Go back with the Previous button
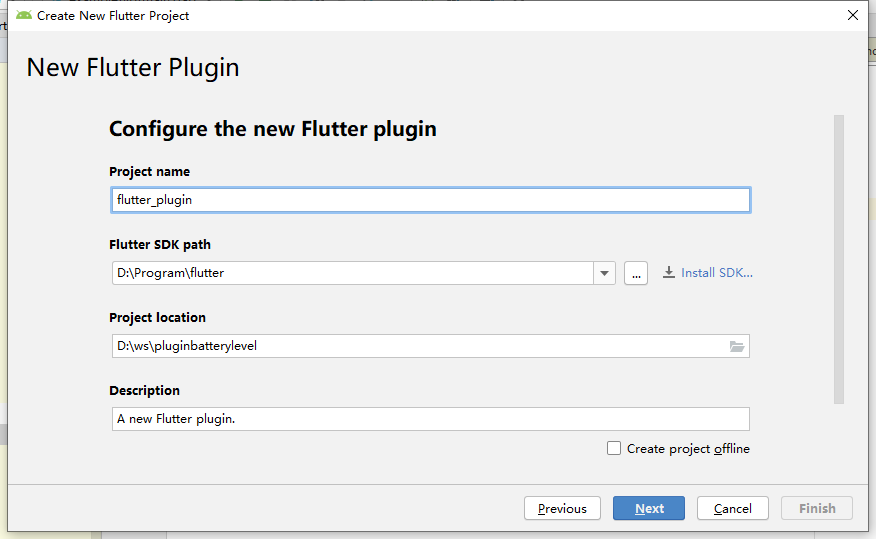The height and width of the screenshot is (539, 876). pyautogui.click(x=562, y=508)
